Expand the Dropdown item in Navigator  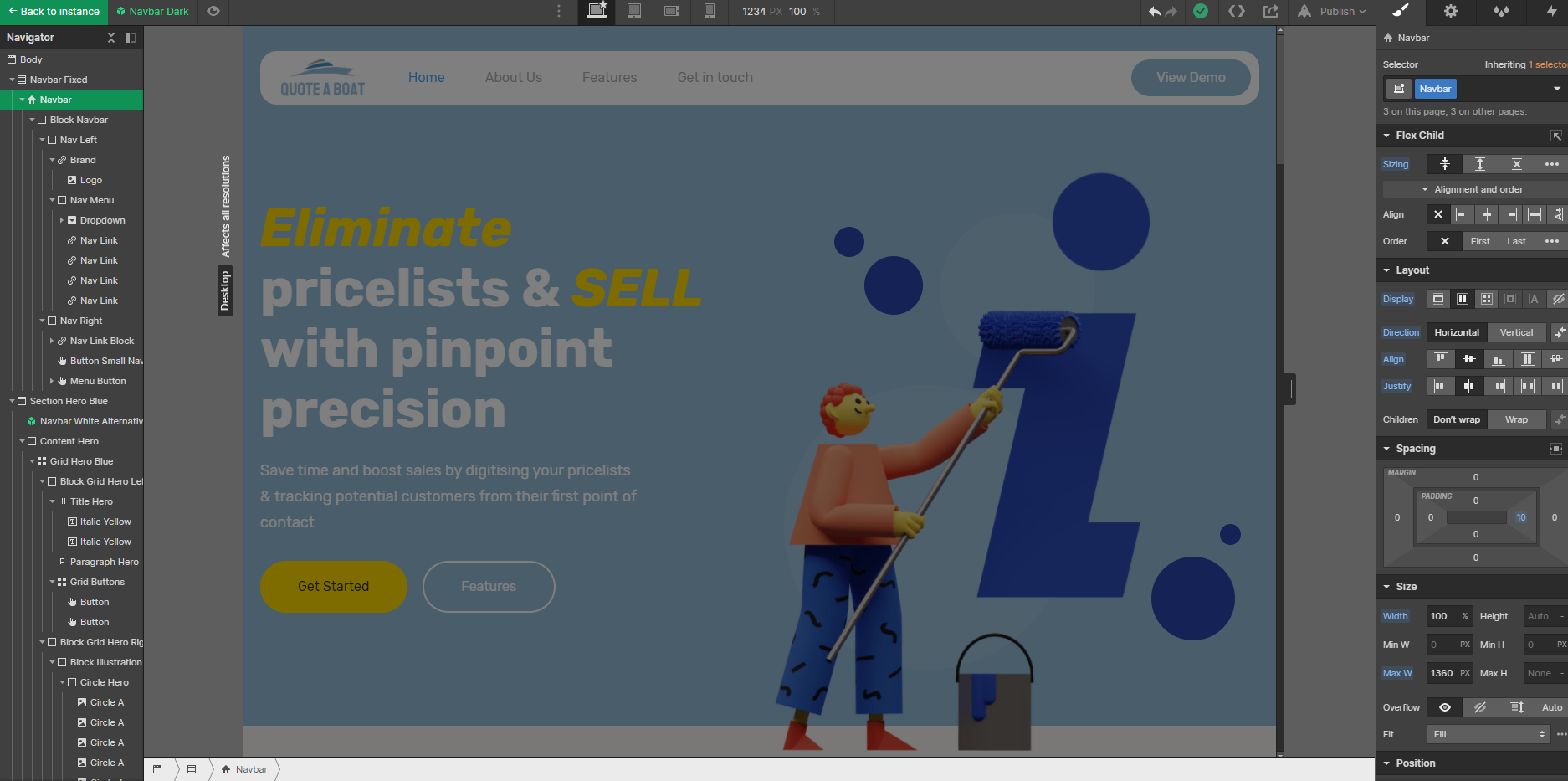point(61,220)
